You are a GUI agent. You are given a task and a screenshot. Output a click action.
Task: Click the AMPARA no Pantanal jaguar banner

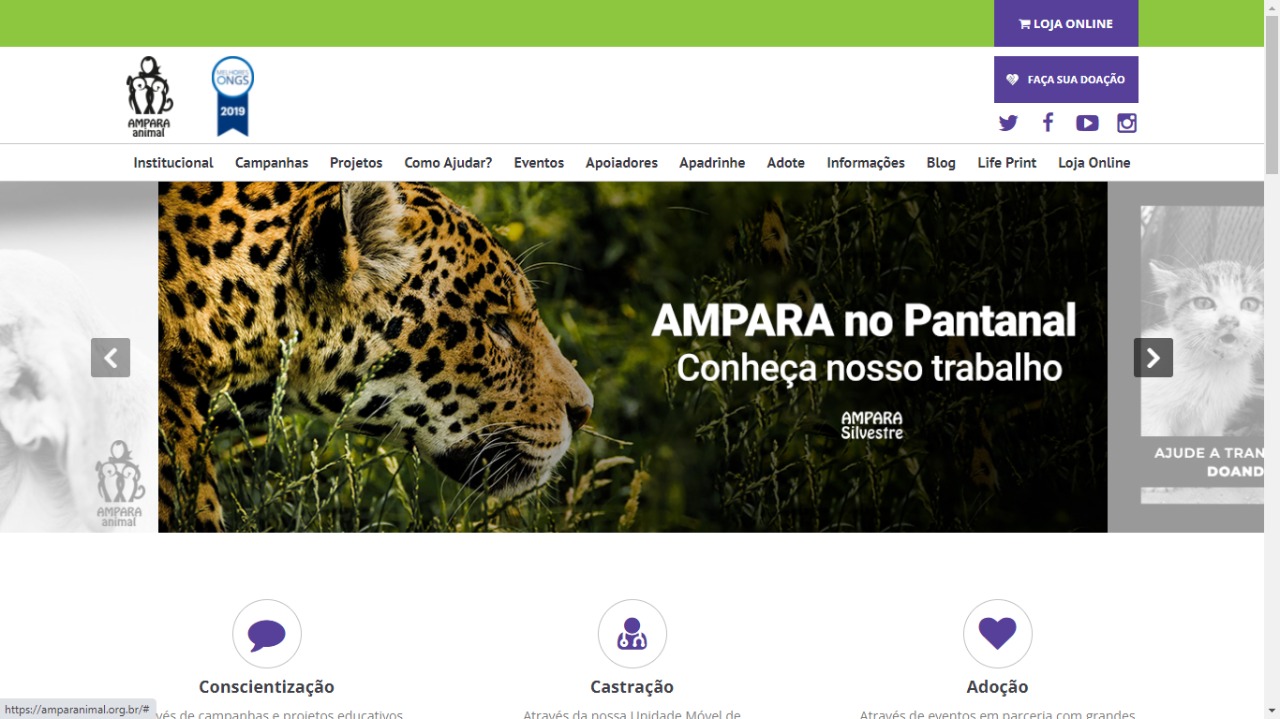[632, 357]
